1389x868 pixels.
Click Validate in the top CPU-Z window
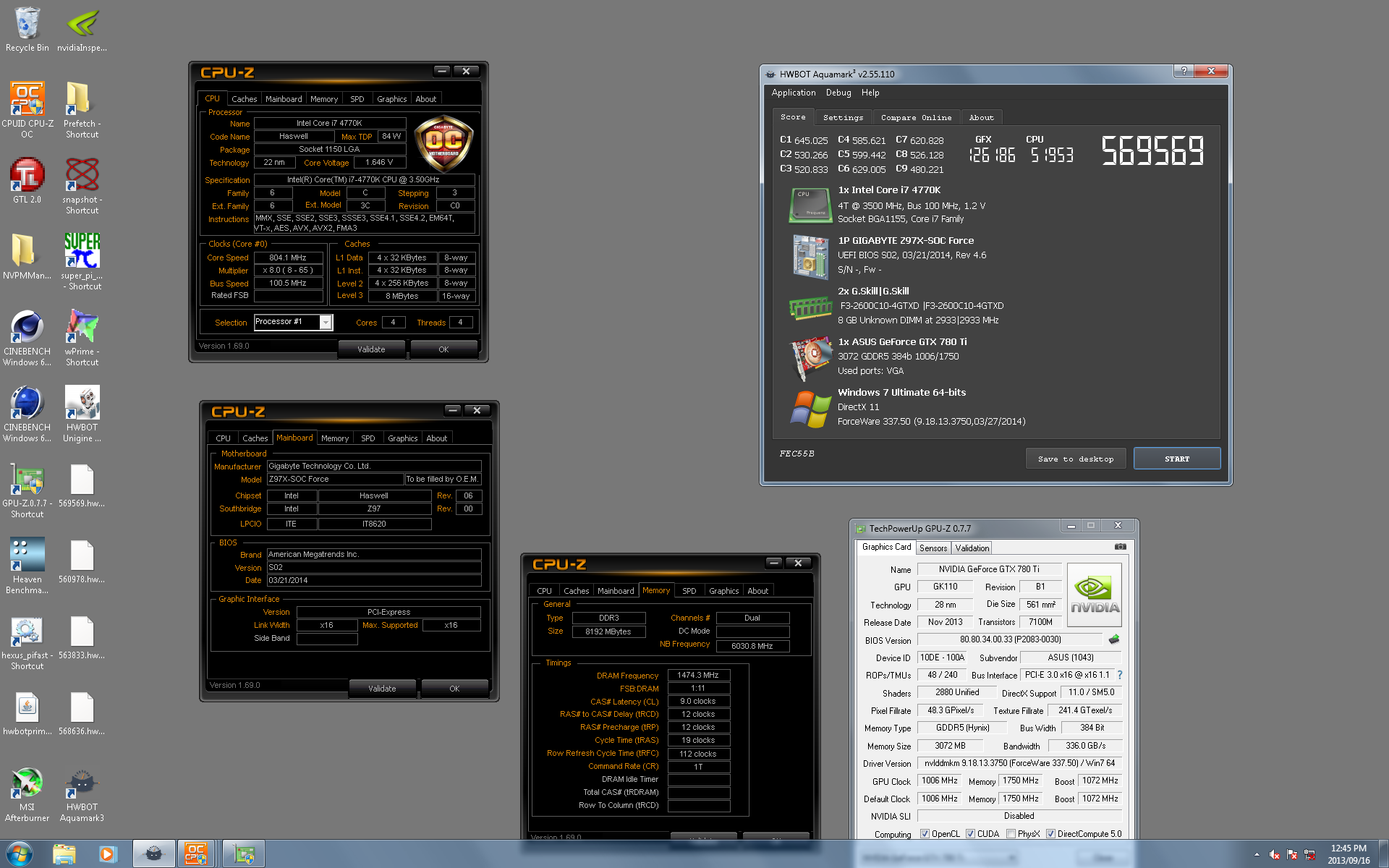pos(371,349)
